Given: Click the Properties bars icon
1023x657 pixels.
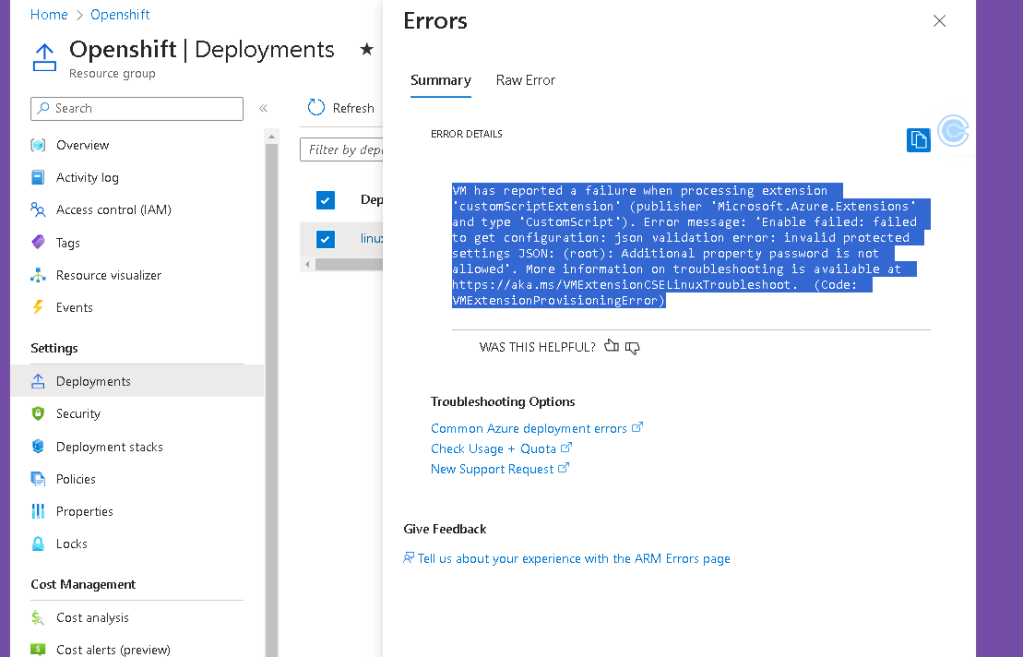Looking at the screenshot, I should click(x=38, y=511).
